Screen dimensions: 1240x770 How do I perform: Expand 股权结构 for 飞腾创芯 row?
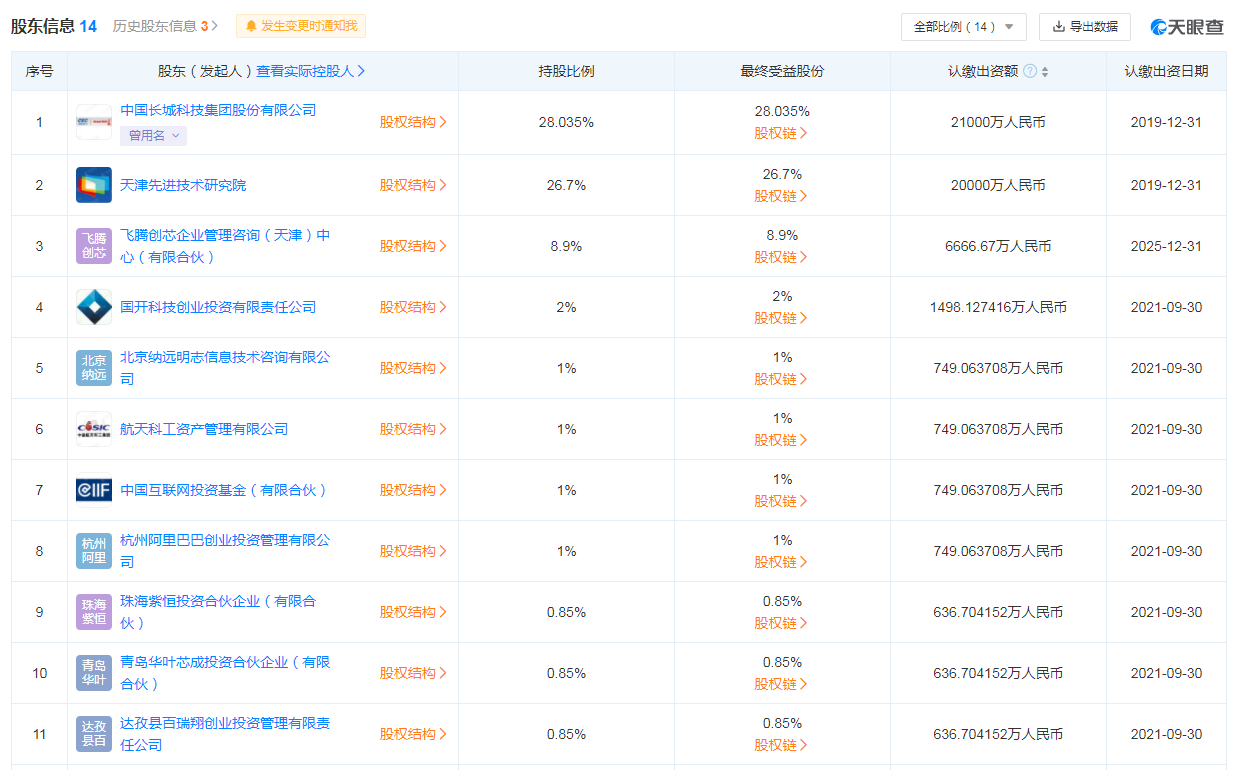coord(413,246)
